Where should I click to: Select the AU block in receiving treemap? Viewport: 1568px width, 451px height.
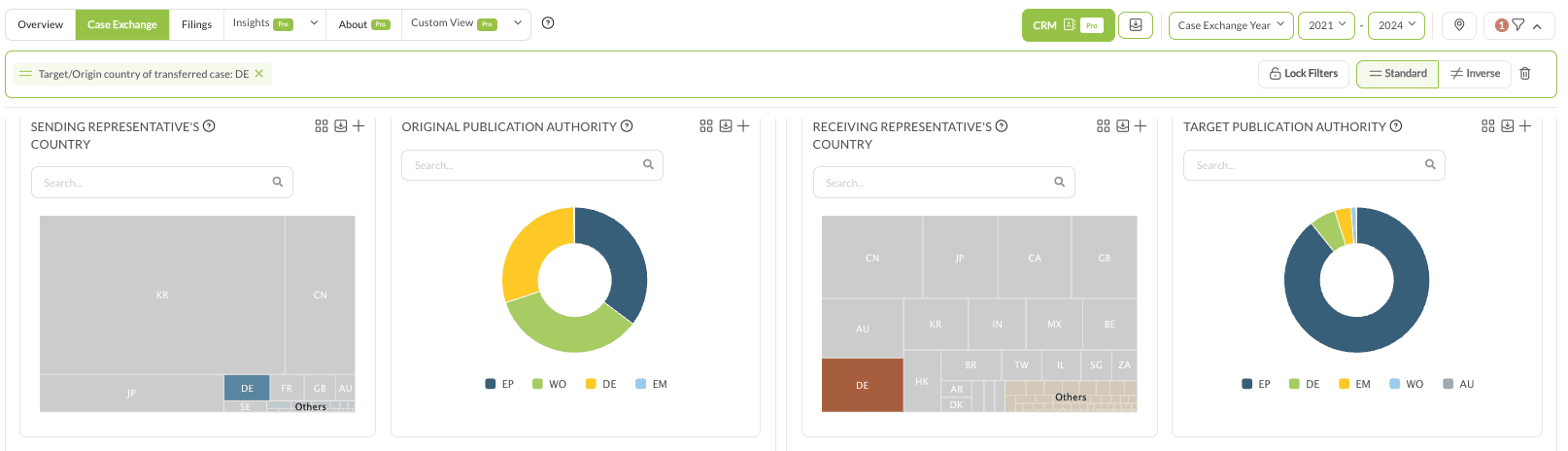coord(862,329)
